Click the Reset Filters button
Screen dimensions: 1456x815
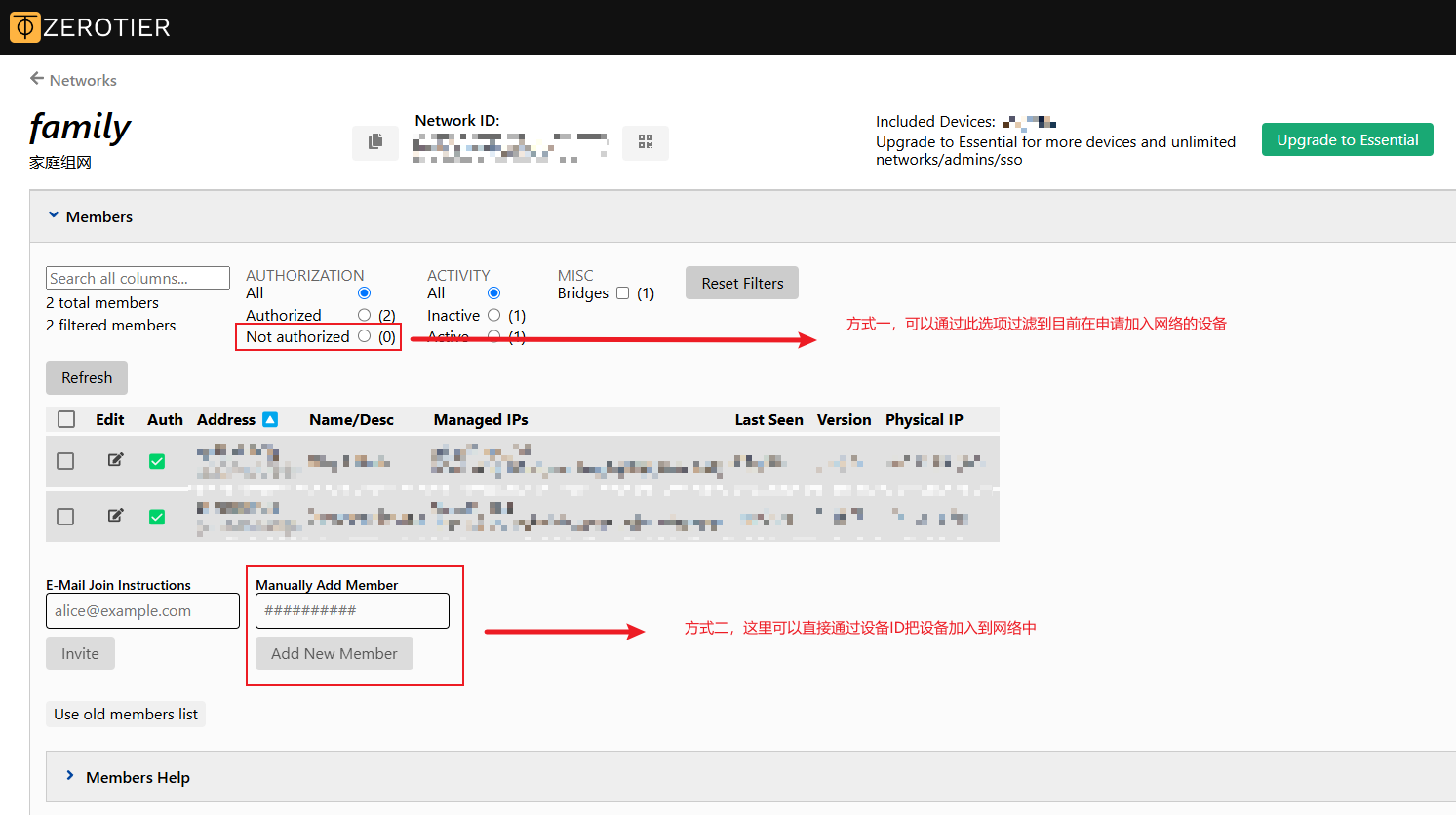click(x=742, y=283)
